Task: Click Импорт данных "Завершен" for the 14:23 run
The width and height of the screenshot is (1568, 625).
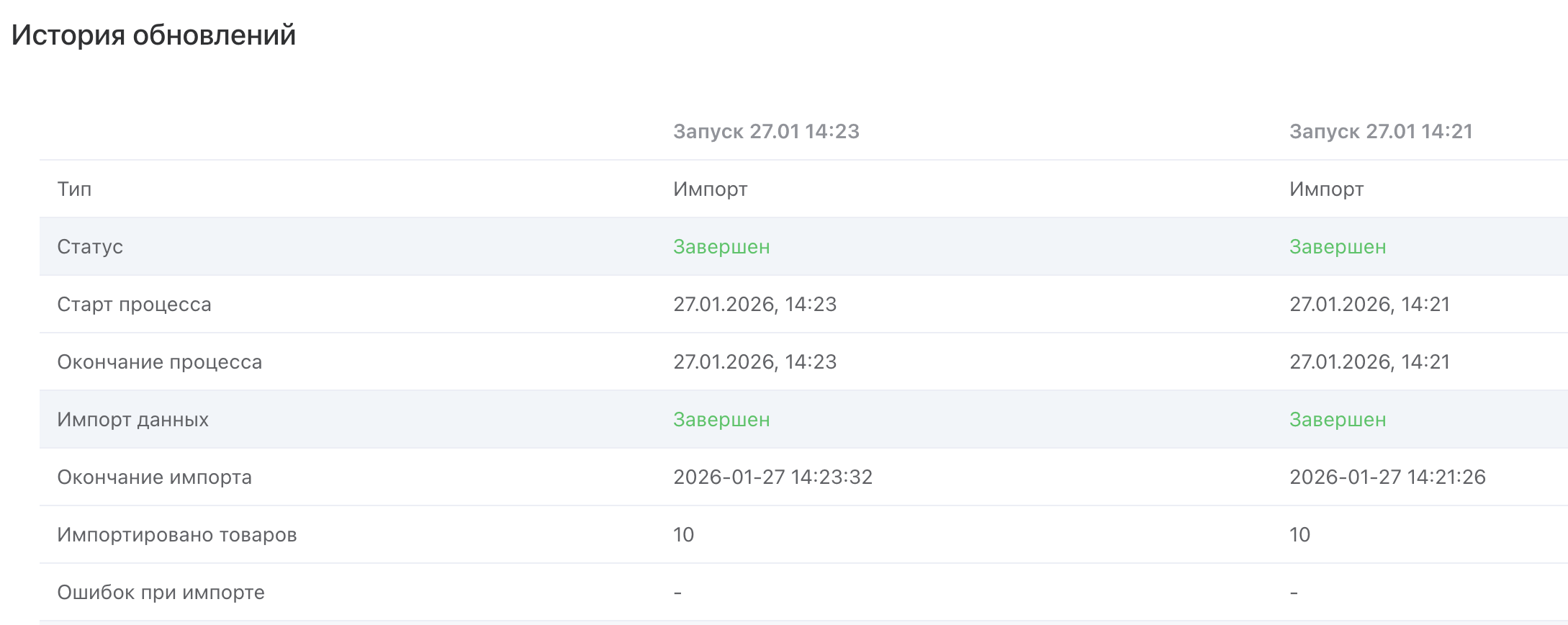Action: [721, 420]
